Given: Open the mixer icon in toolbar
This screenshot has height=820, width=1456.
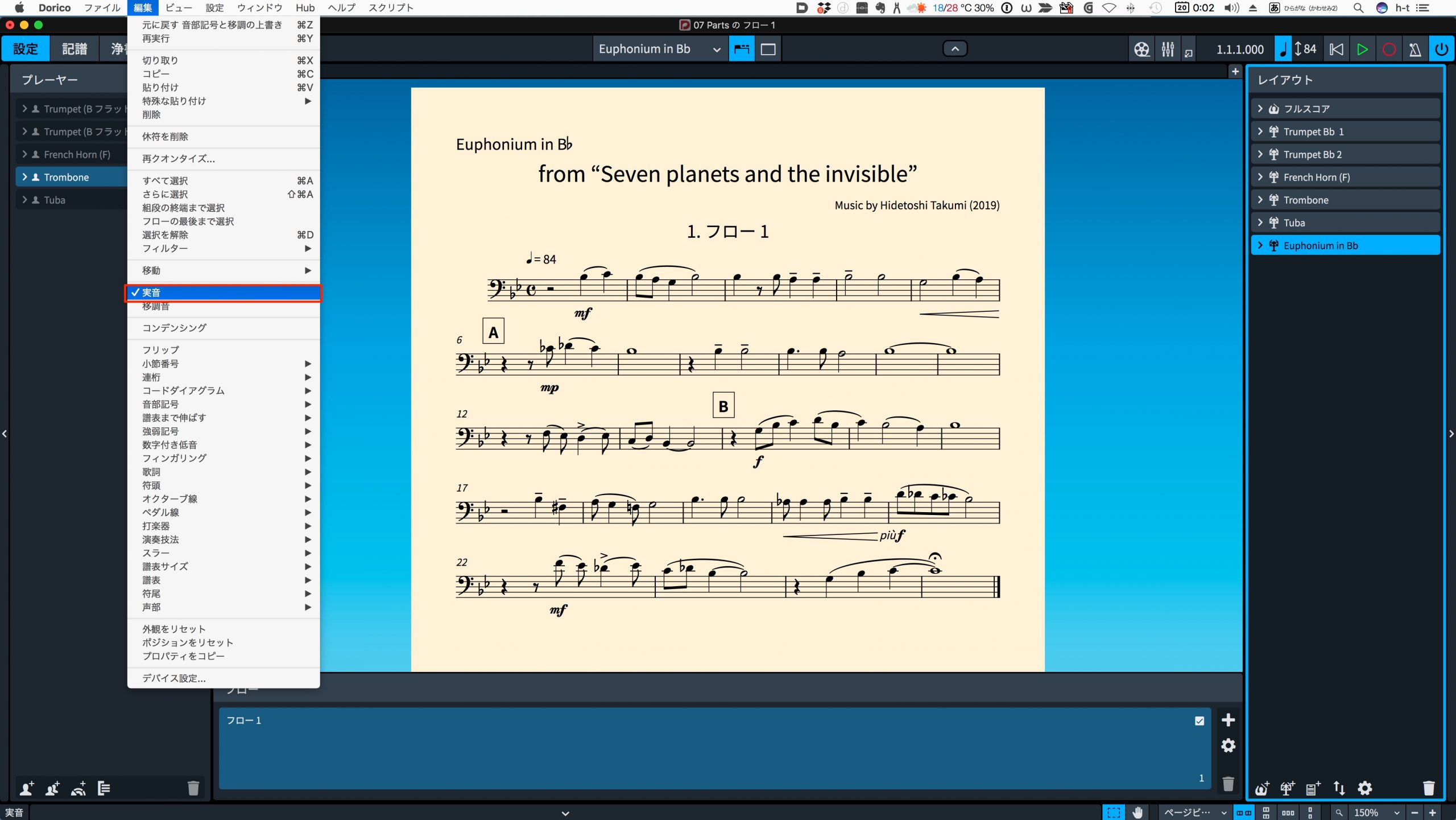Looking at the screenshot, I should 1168,50.
